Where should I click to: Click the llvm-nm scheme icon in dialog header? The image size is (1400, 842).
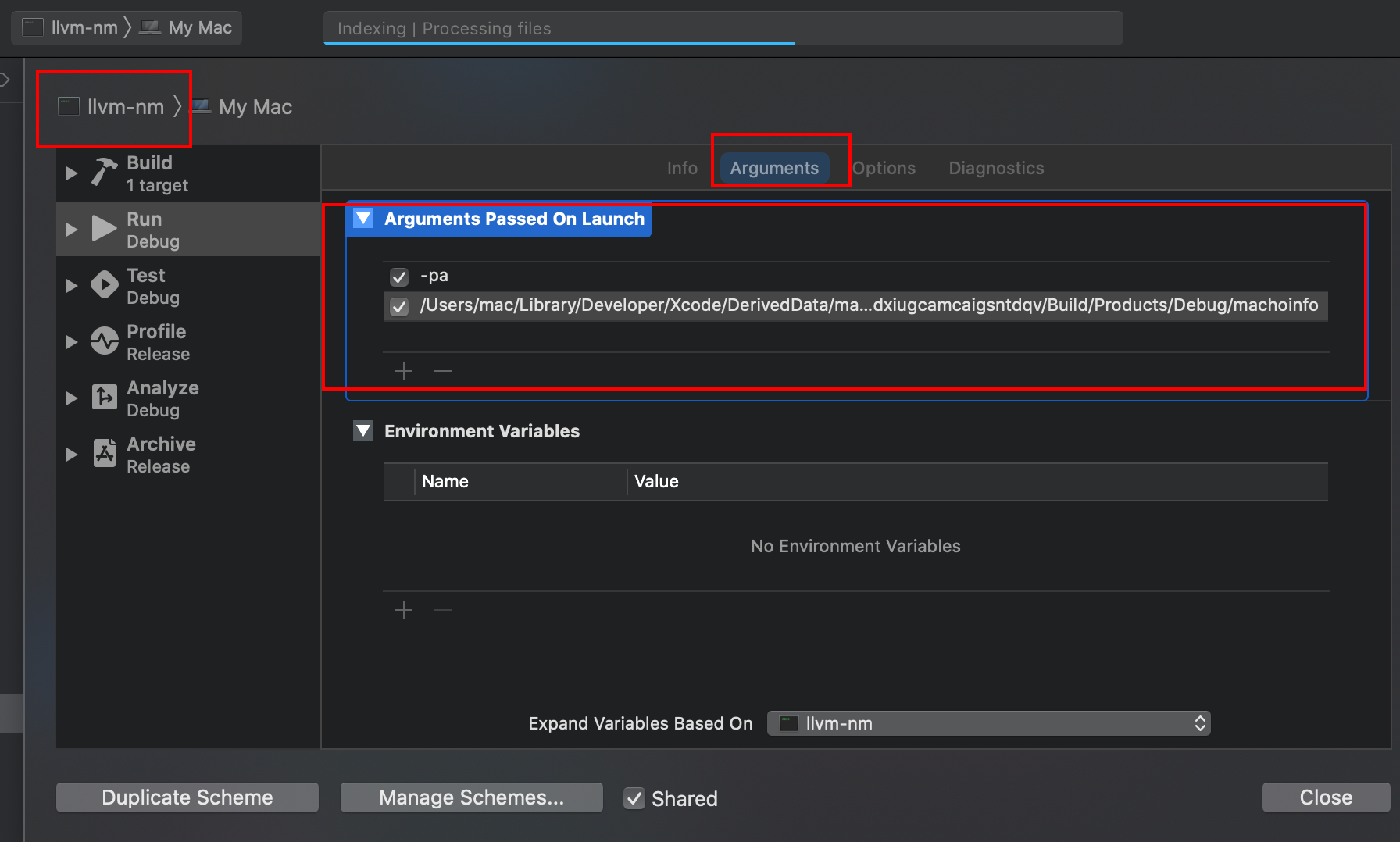(69, 107)
